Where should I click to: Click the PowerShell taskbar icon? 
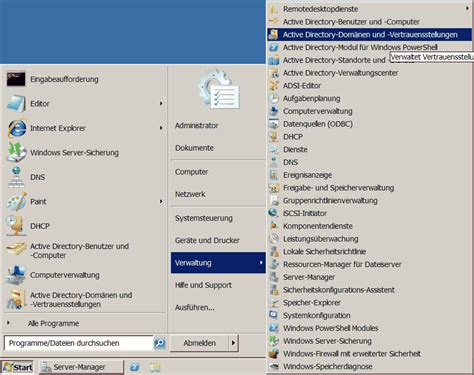click(x=135, y=367)
